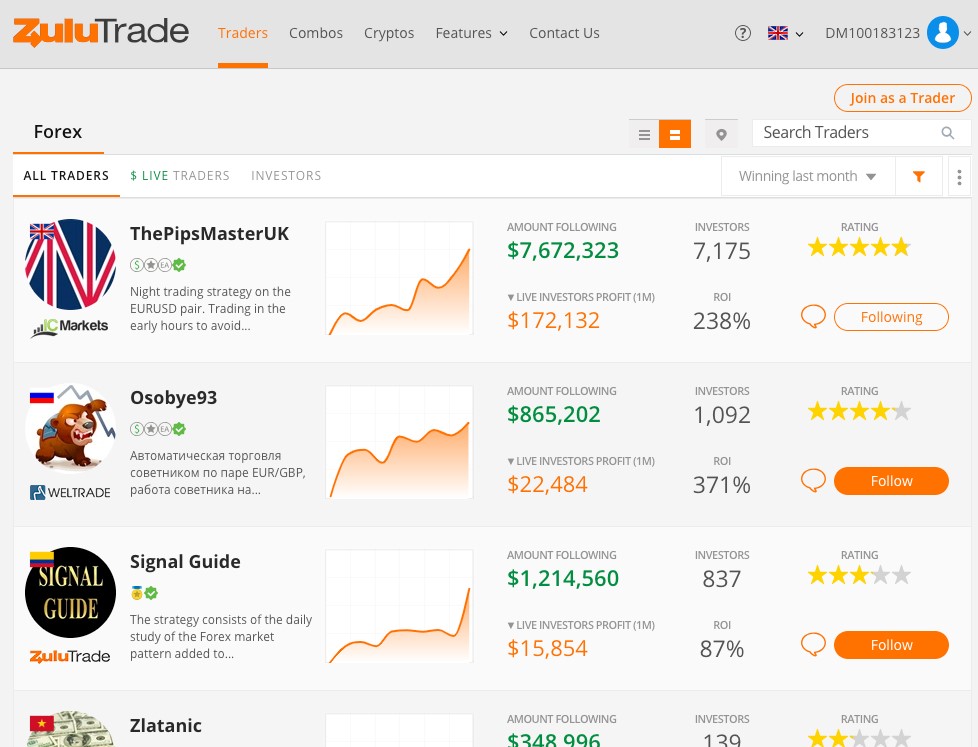Open the three-dot more options menu
This screenshot has height=747, width=978.
tap(959, 176)
